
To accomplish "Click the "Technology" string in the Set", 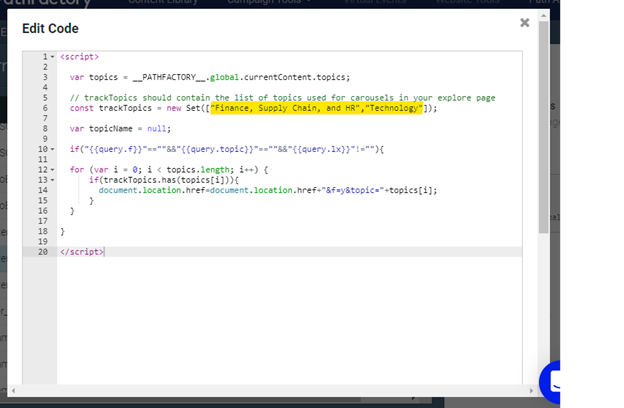I will coord(393,108).
